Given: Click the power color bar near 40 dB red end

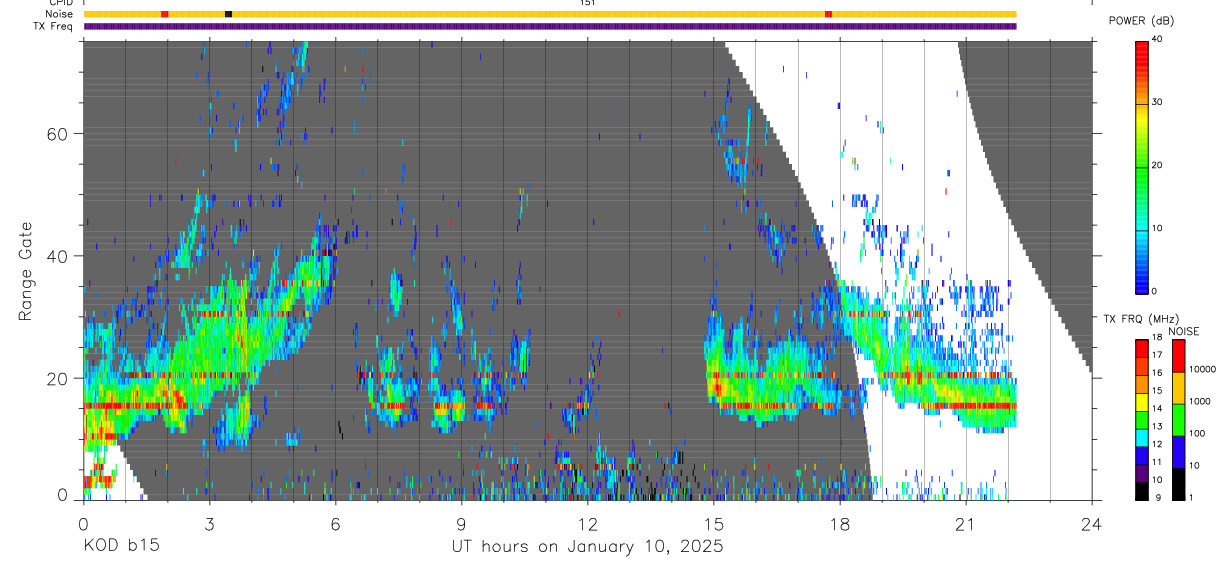Looking at the screenshot, I should pos(1142,48).
